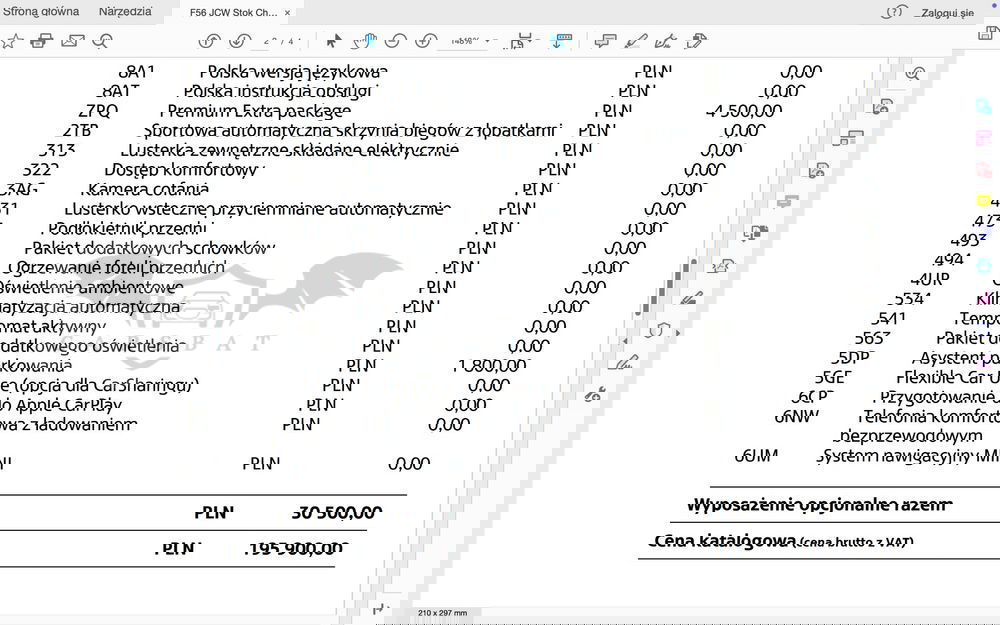Zoom out using the minus icon
Screen dimensions: 1000x625
(x=396, y=41)
